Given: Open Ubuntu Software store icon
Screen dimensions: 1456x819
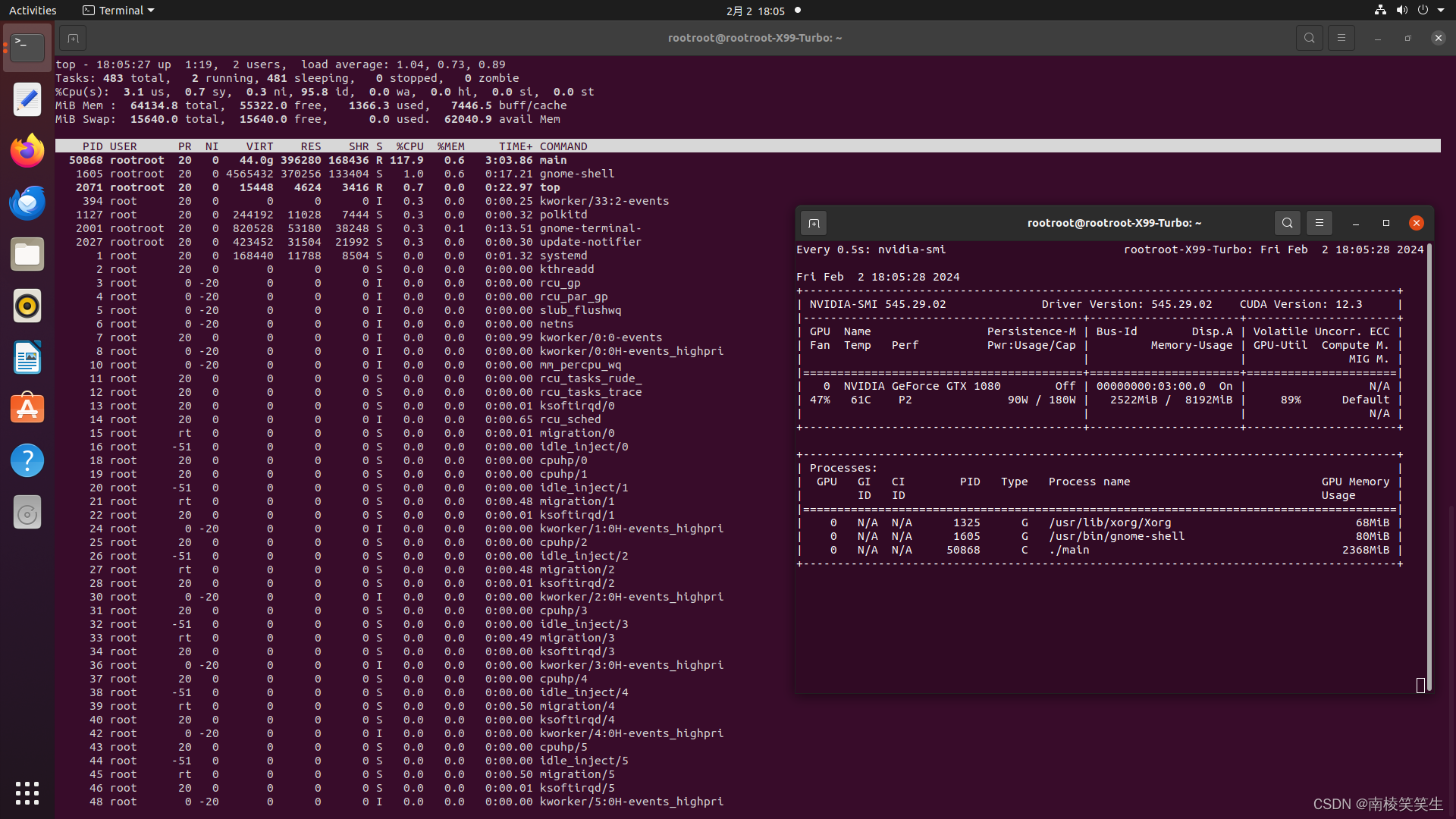Looking at the screenshot, I should click(27, 409).
